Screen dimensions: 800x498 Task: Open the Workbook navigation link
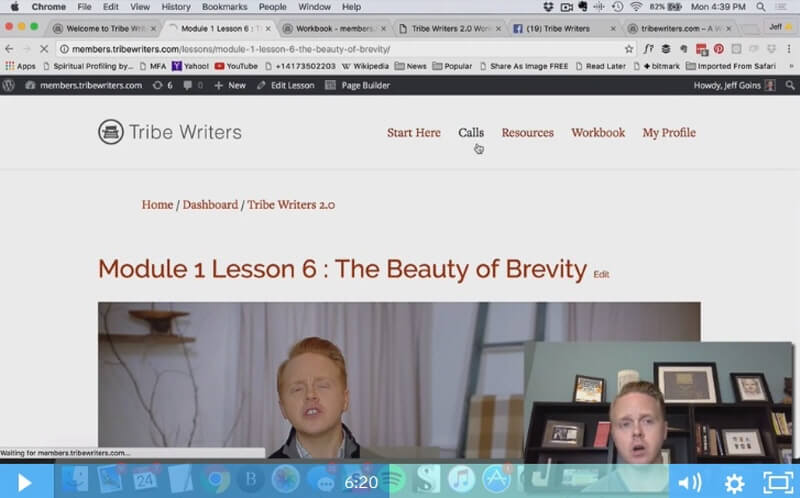tap(598, 133)
